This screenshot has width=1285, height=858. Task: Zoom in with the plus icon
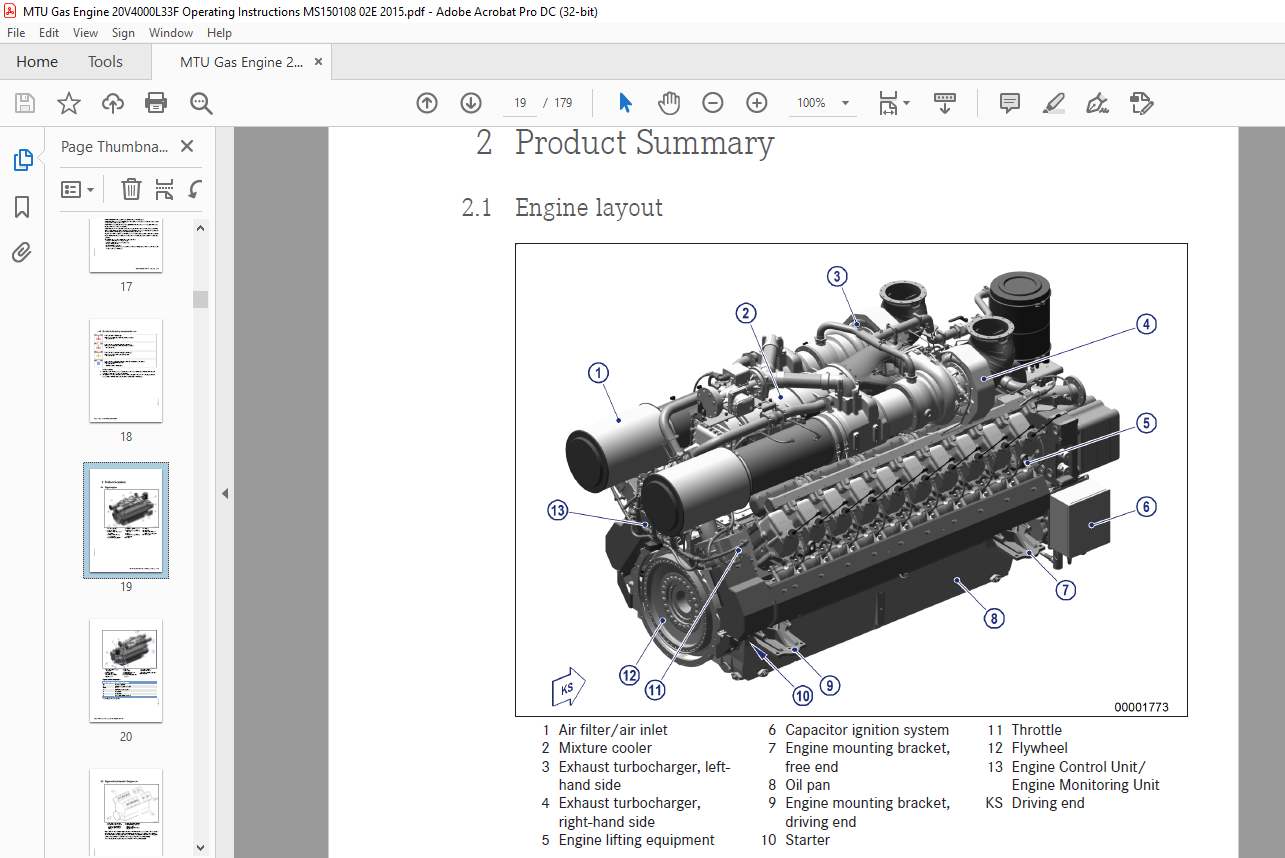pyautogui.click(x=757, y=103)
